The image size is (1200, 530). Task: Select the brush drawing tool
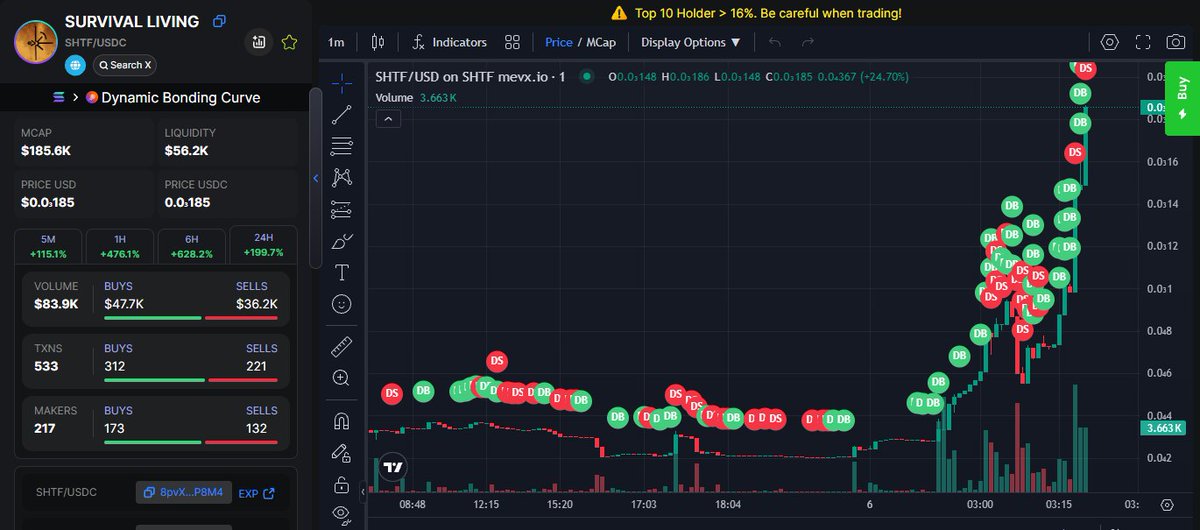pyautogui.click(x=342, y=241)
